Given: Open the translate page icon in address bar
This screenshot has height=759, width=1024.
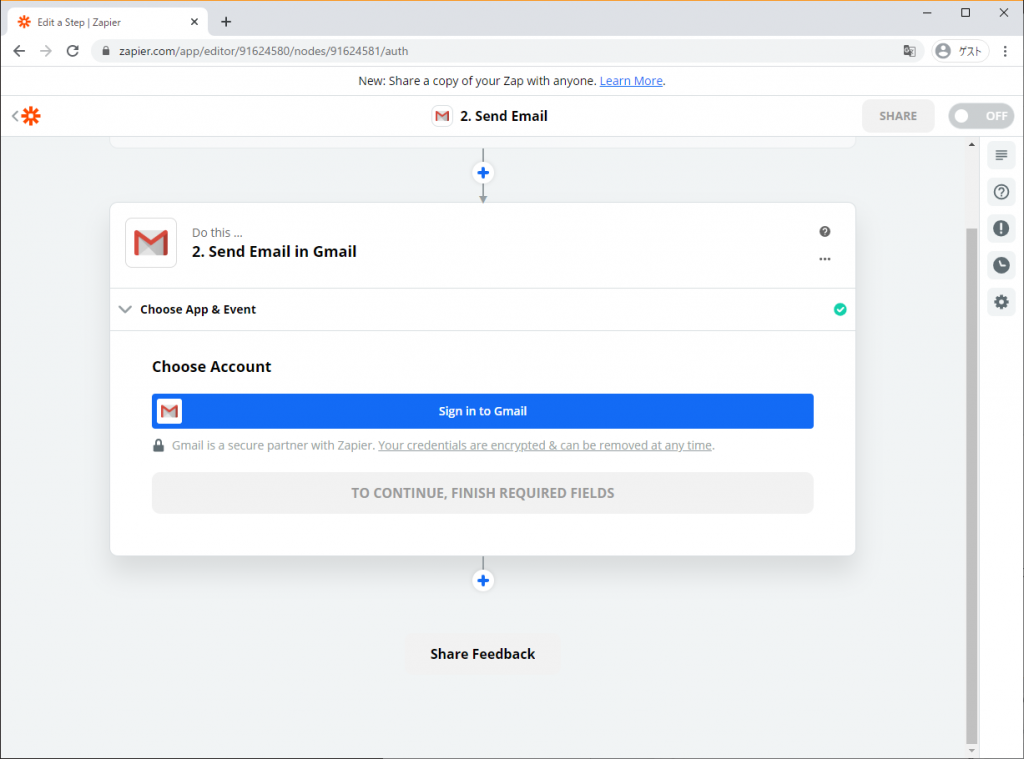Looking at the screenshot, I should (909, 51).
